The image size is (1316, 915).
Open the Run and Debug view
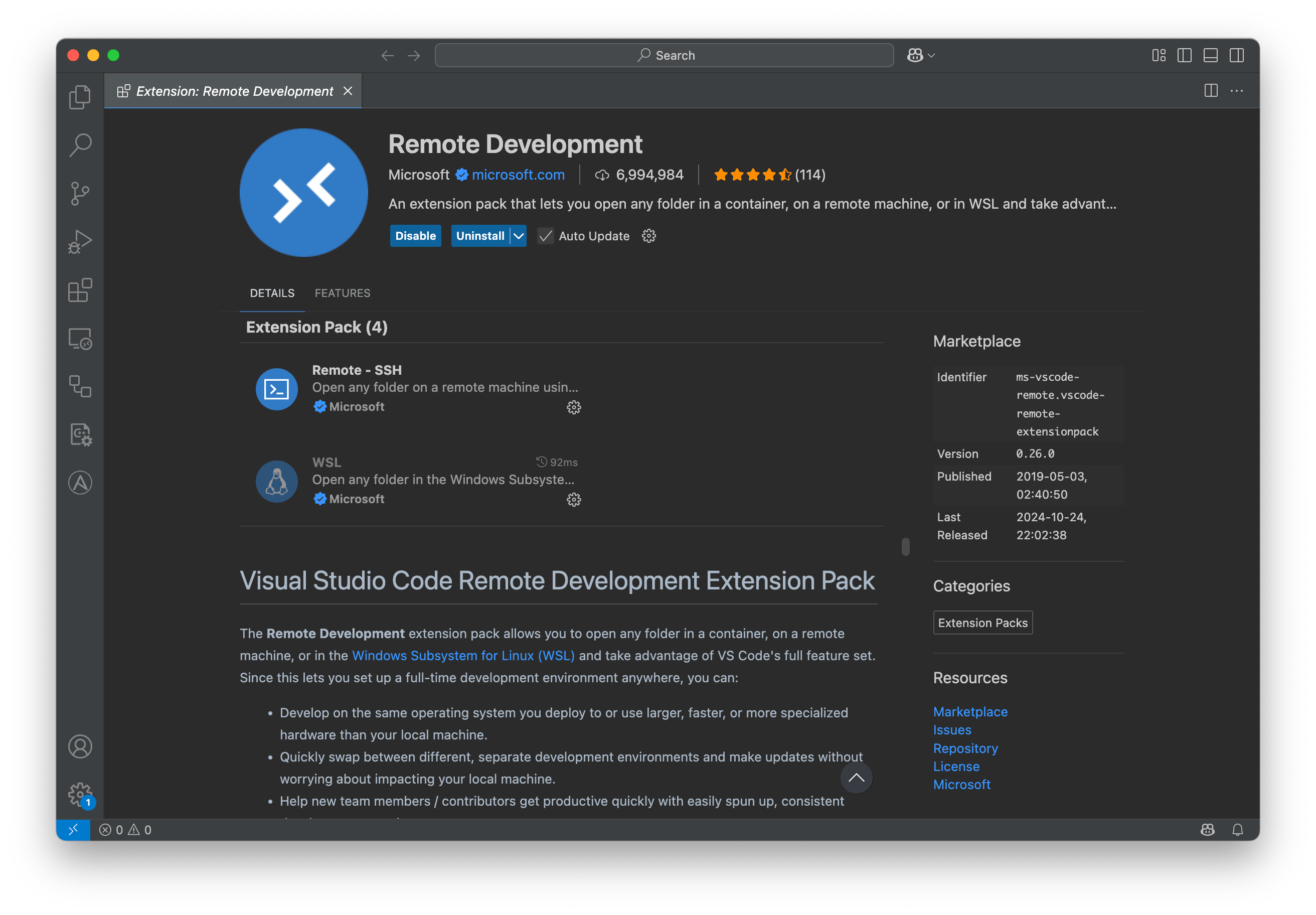(x=80, y=241)
